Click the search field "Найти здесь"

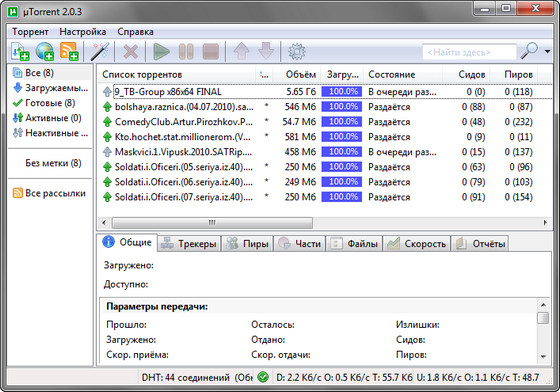[469, 52]
